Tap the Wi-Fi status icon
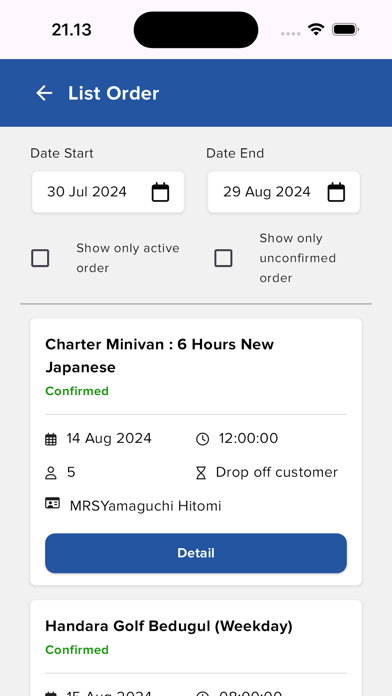 coord(316,30)
